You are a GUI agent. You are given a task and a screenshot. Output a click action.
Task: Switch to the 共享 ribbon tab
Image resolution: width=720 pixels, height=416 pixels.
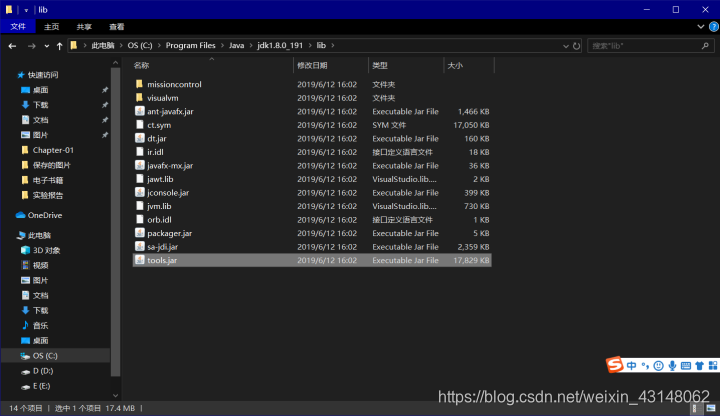coord(84,27)
